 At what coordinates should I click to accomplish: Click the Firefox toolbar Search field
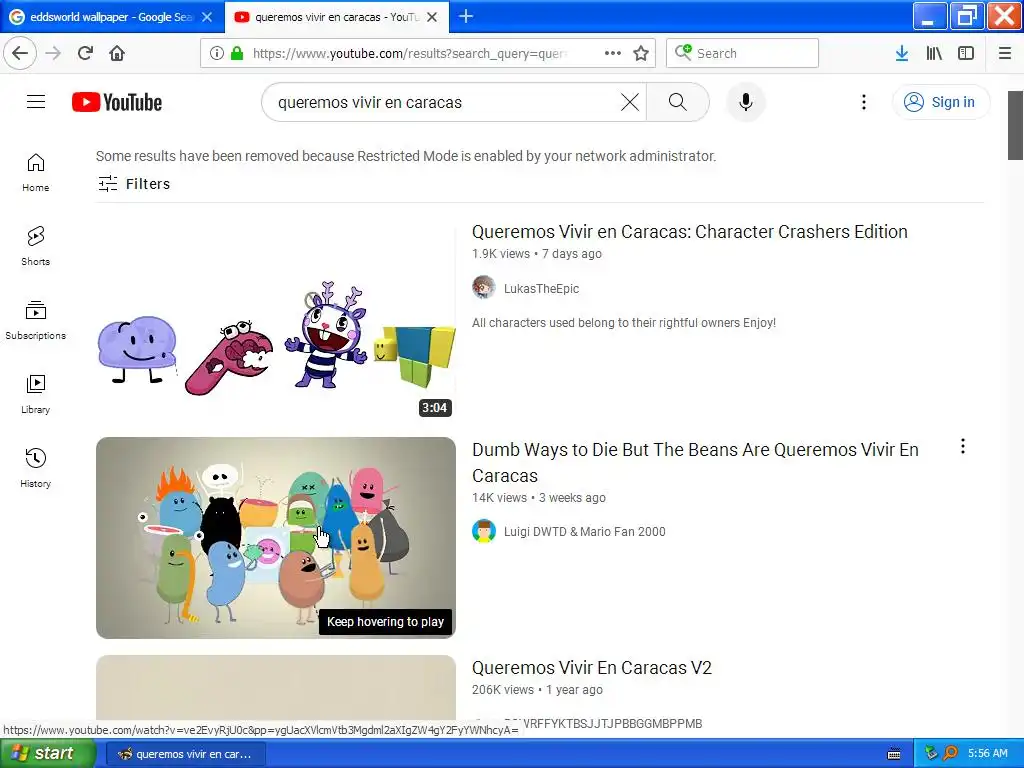[743, 53]
